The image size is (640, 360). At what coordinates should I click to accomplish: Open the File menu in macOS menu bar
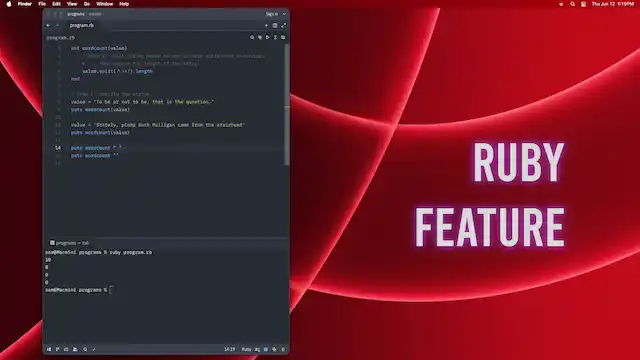point(42,4)
